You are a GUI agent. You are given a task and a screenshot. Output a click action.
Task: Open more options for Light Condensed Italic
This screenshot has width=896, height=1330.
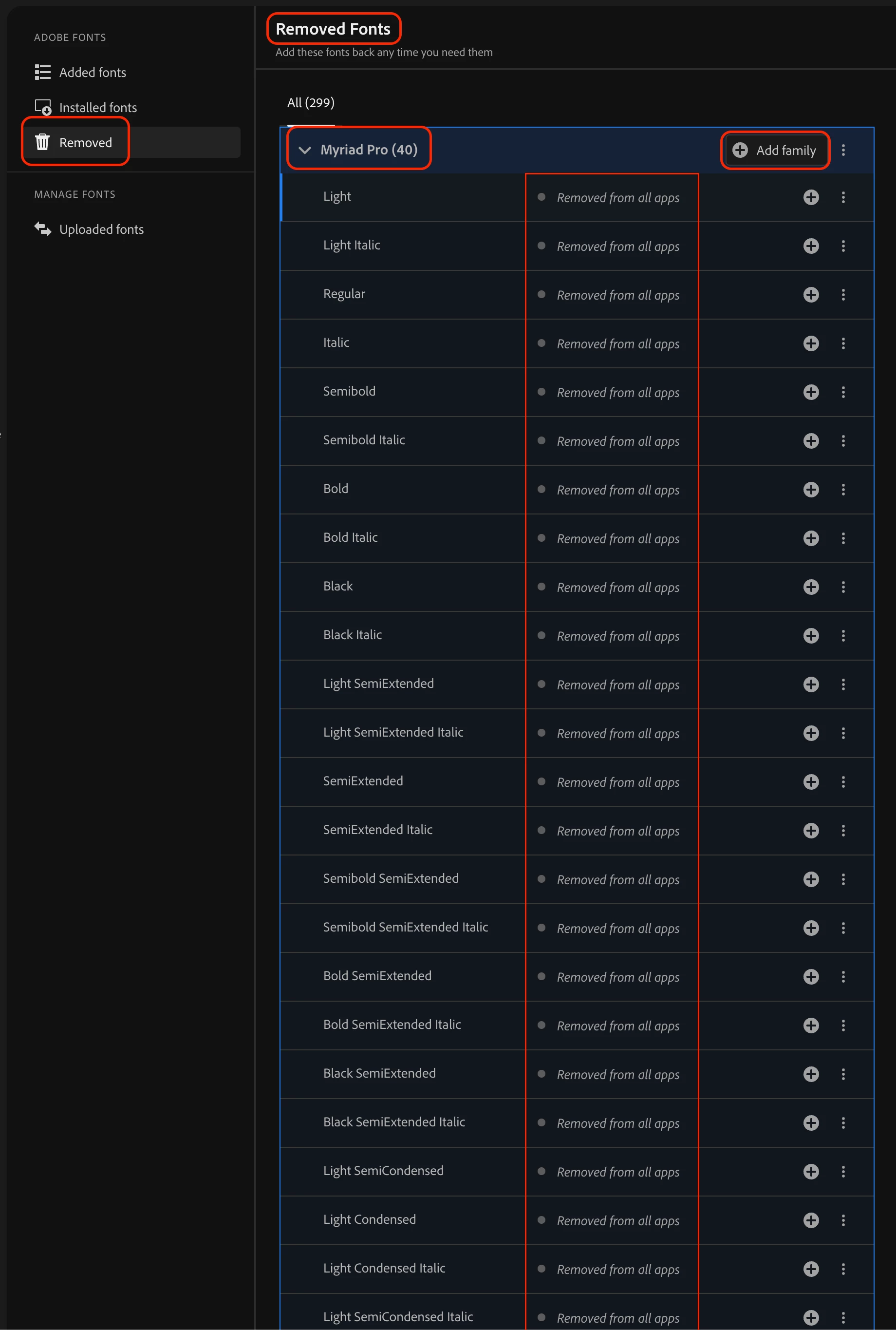coord(843,1270)
